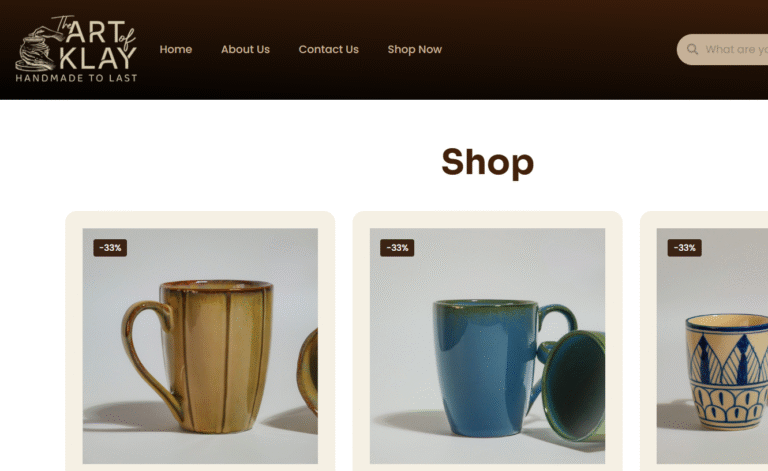
Task: Click the -33% badge on brown mug
Action: coord(110,248)
